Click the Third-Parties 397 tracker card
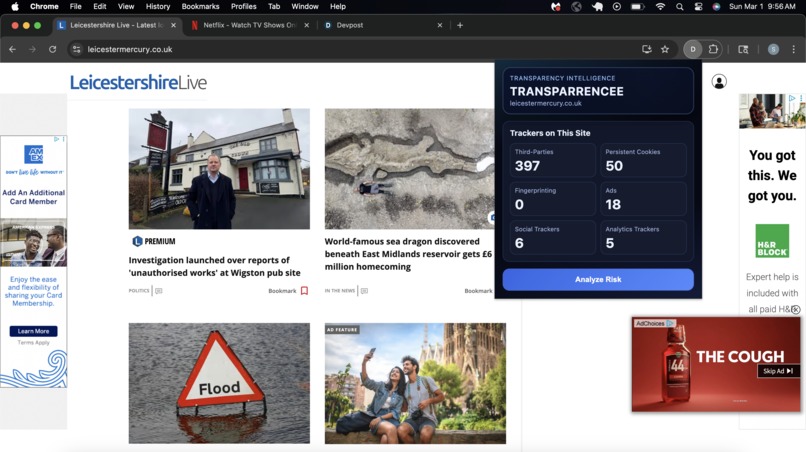The height and width of the screenshot is (452, 806). [x=553, y=160]
